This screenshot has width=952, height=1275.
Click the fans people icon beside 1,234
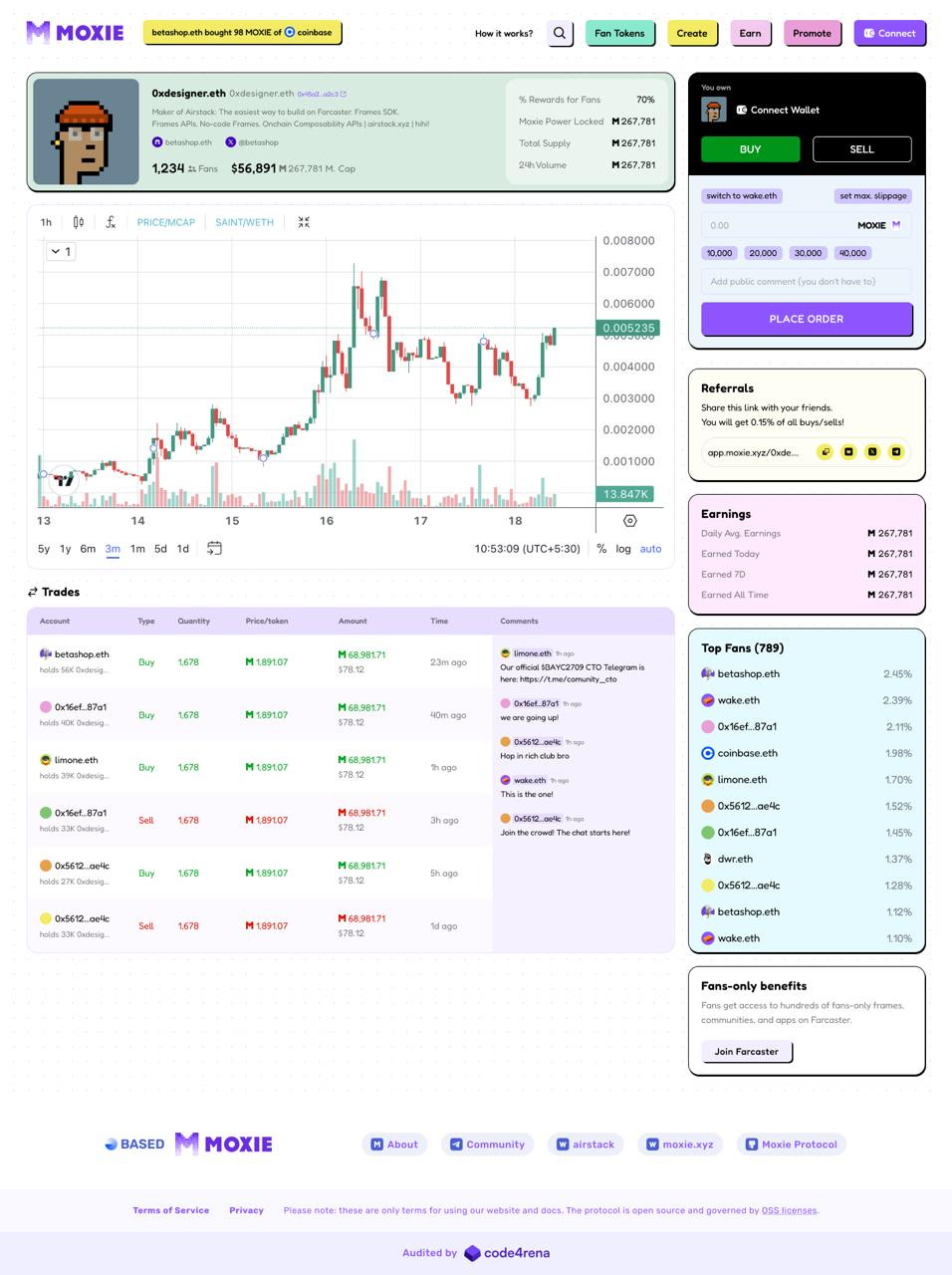[192, 169]
